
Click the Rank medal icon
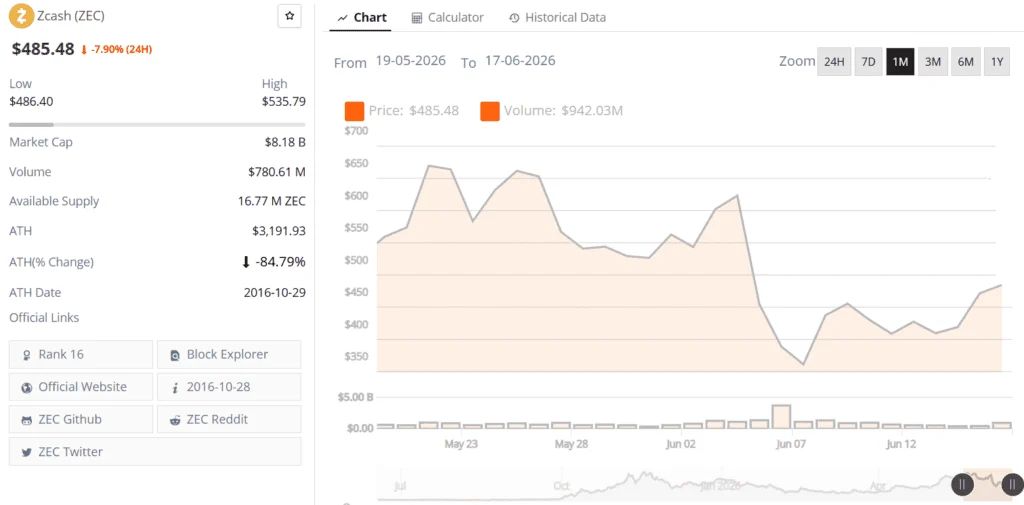(27, 355)
